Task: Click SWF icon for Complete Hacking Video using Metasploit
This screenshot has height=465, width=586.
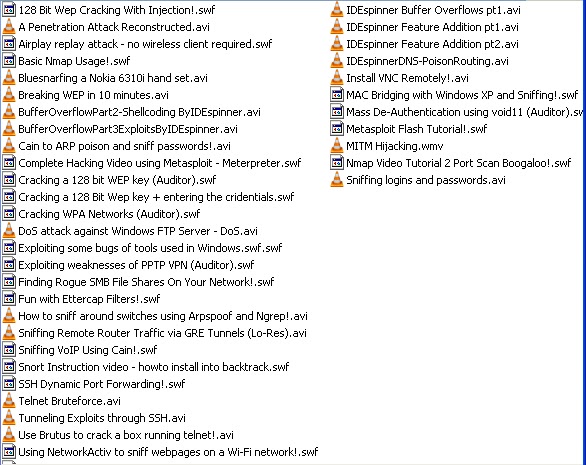Action: [9, 163]
